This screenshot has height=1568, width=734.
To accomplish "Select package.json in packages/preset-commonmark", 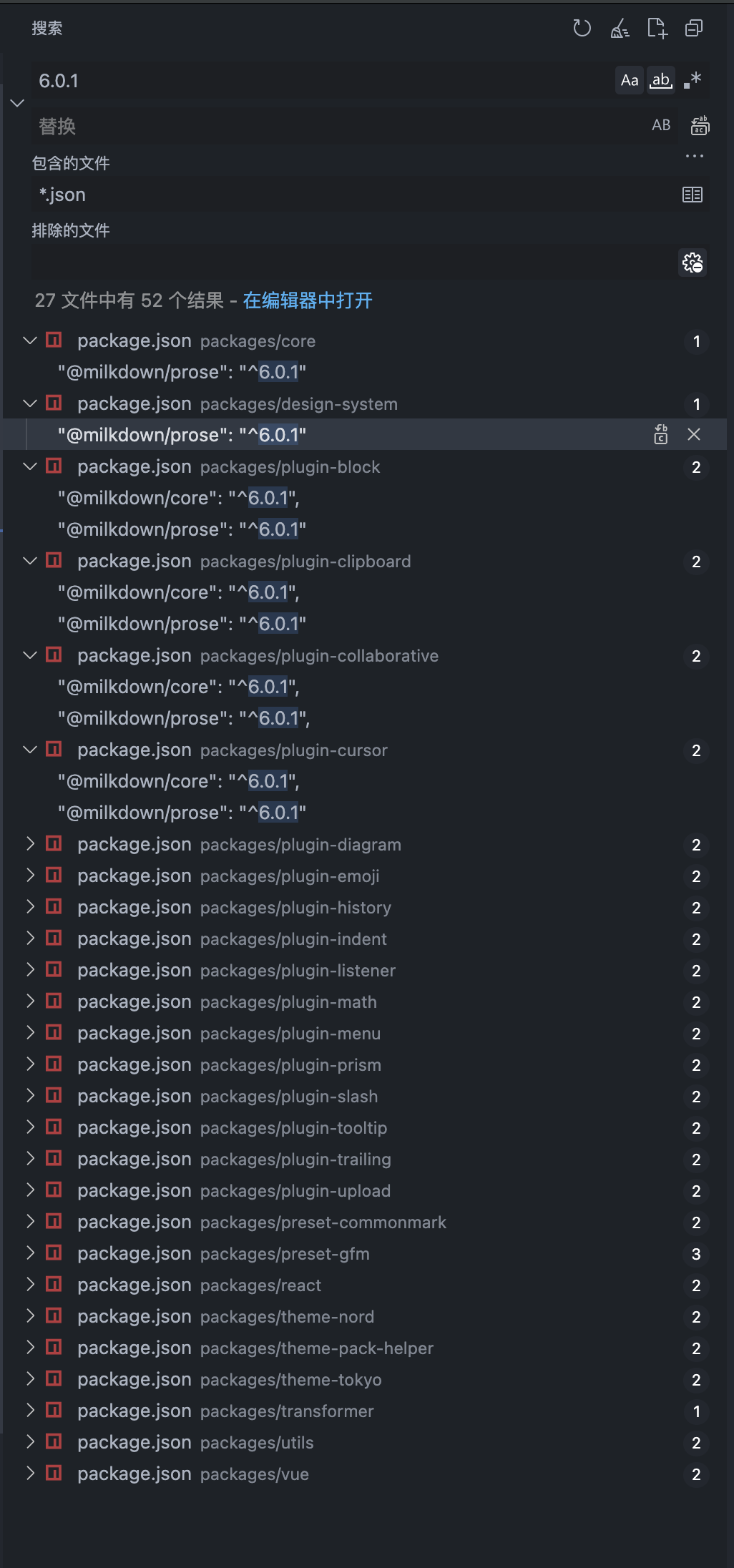I will [x=365, y=1222].
